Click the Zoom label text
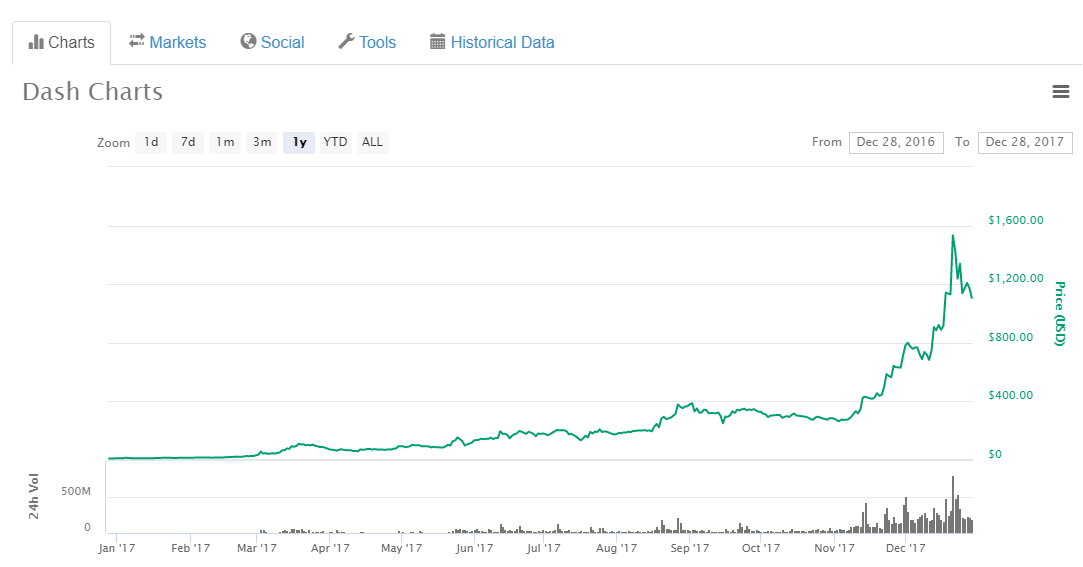 point(113,143)
